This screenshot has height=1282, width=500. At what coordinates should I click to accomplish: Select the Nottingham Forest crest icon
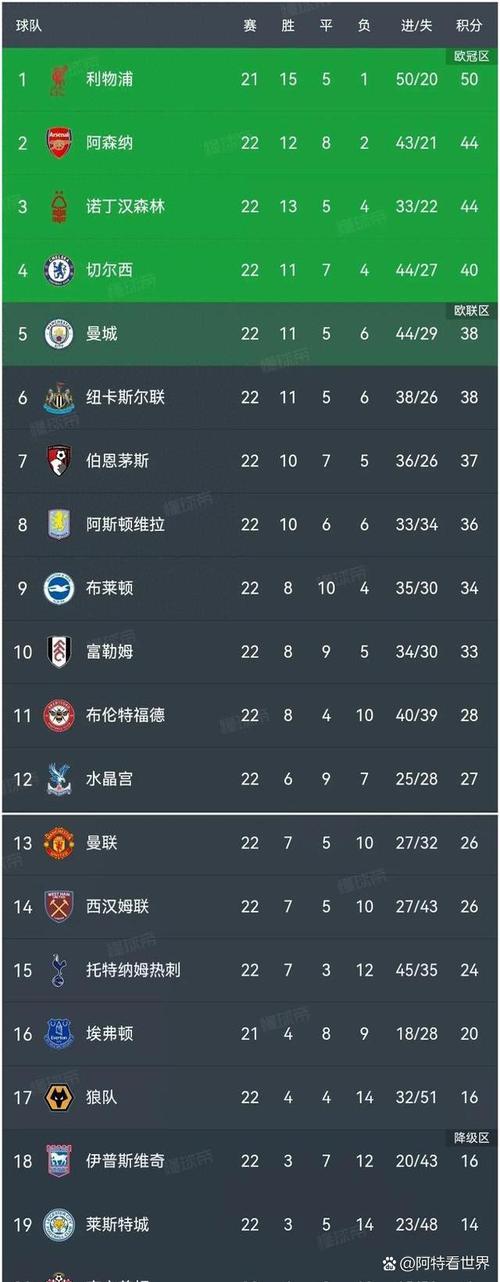(x=59, y=207)
